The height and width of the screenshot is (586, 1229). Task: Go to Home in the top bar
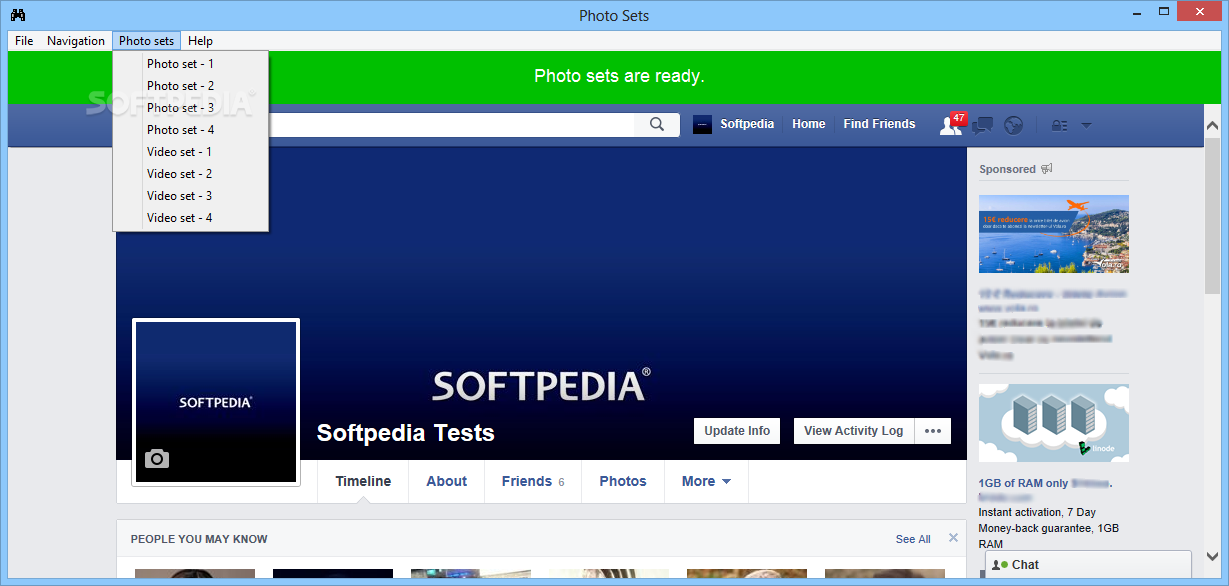pyautogui.click(x=809, y=124)
